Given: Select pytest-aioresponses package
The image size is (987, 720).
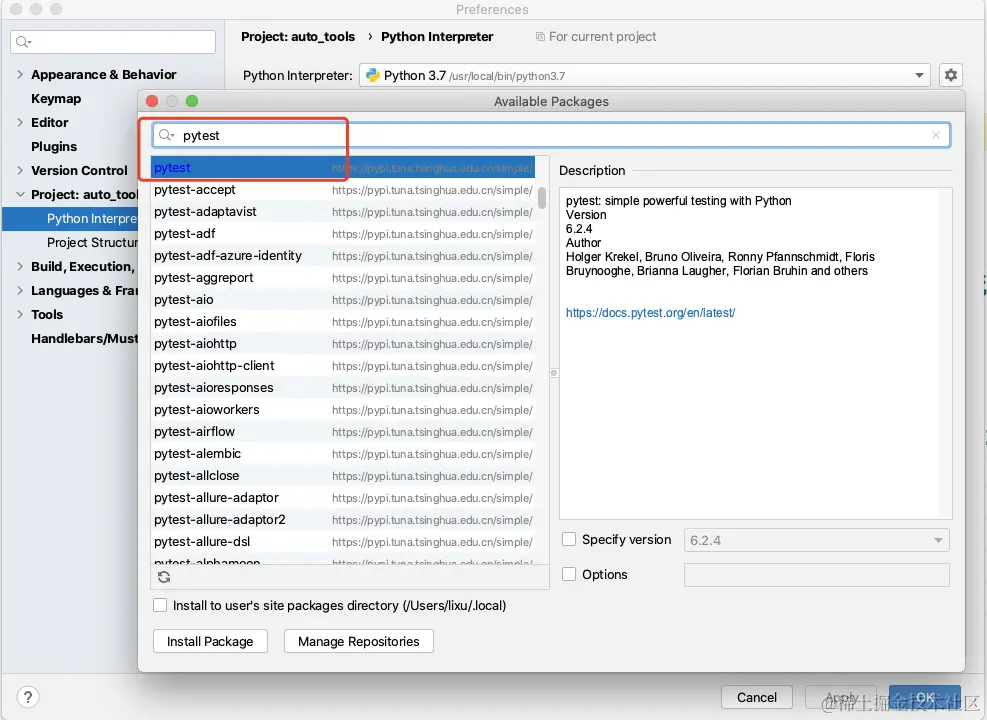Looking at the screenshot, I should point(343,388).
